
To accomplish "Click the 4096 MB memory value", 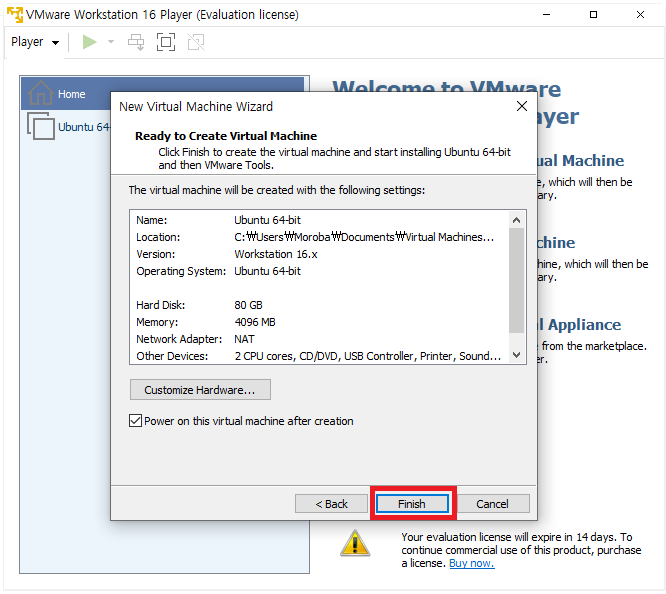I will (255, 322).
